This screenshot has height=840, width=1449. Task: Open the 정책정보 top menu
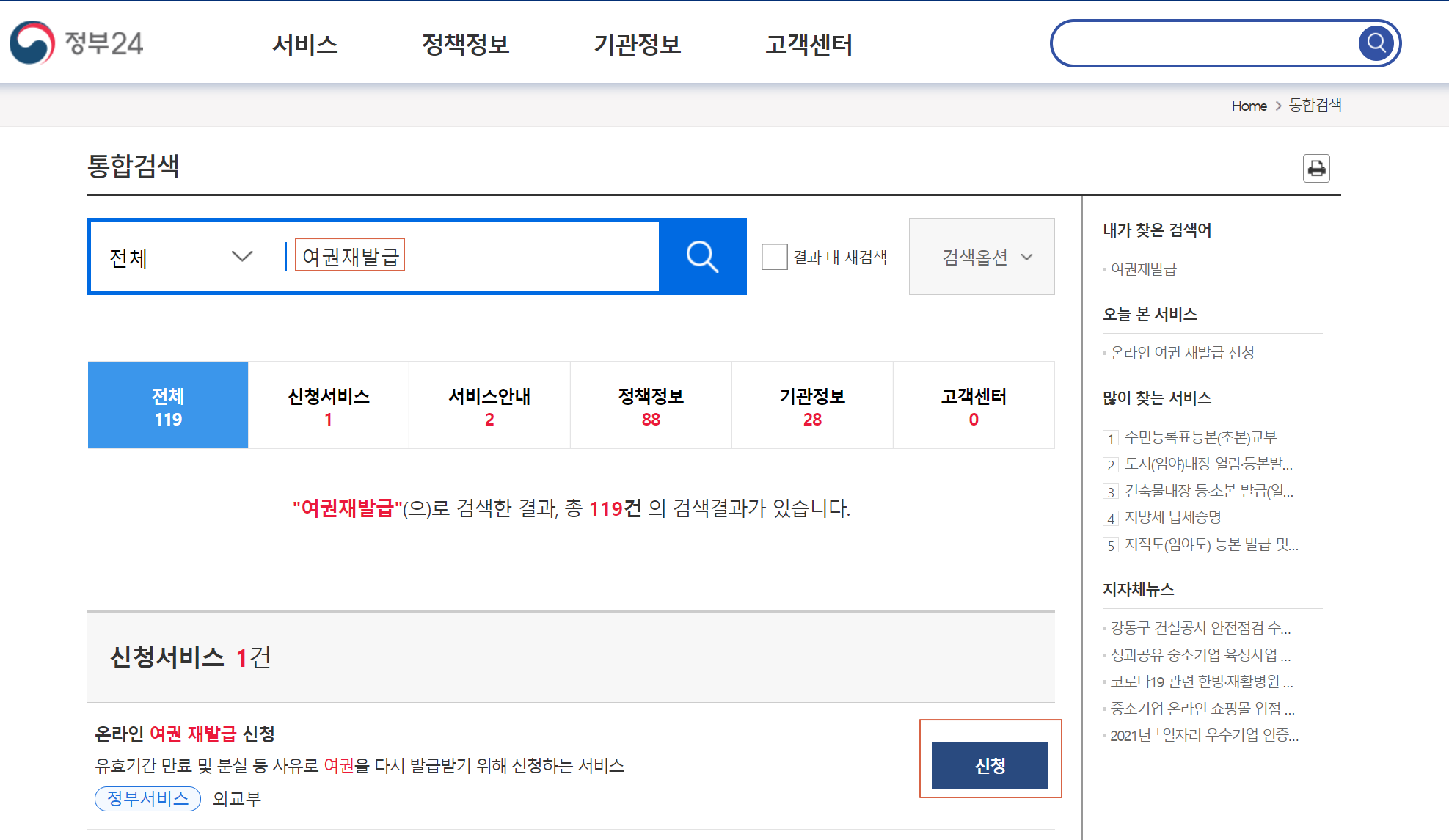click(x=465, y=45)
